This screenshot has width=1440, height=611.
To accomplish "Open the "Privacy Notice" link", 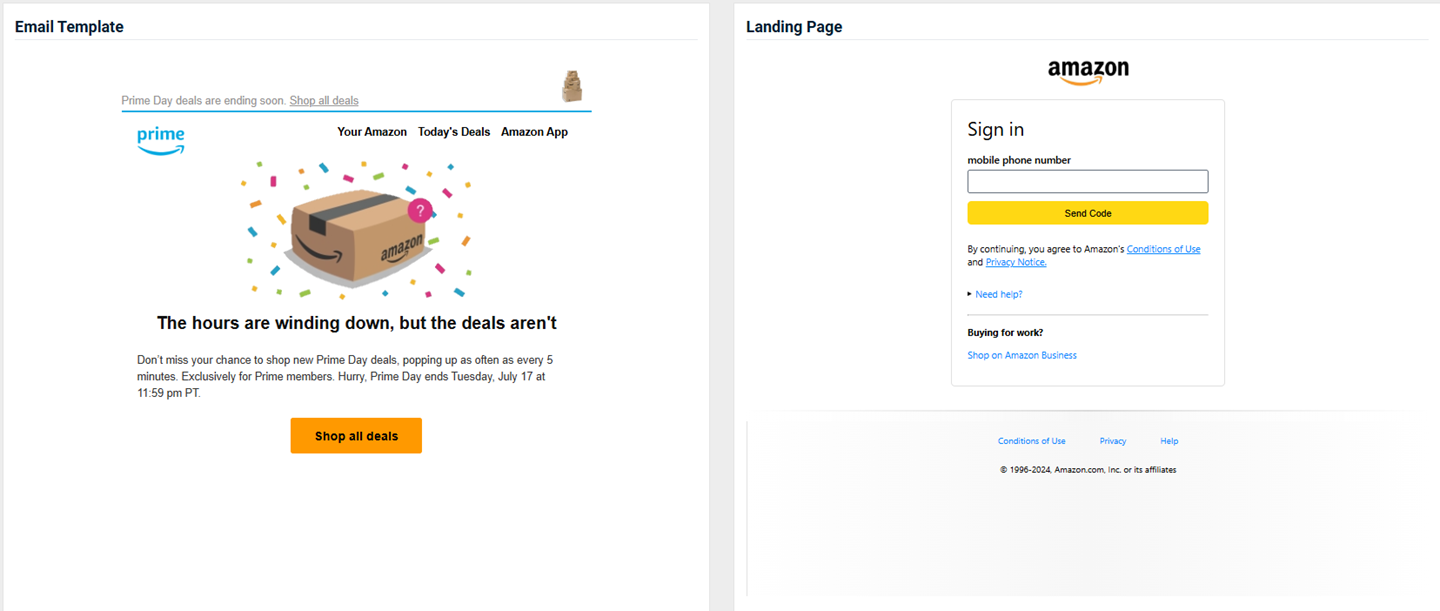I will [x=1015, y=262].
